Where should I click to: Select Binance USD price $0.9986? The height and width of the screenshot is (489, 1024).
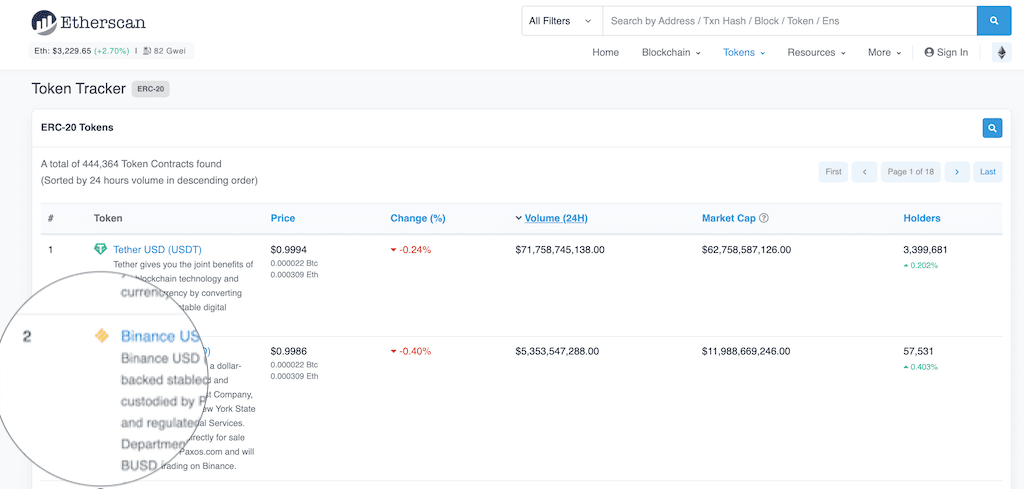[x=289, y=351]
